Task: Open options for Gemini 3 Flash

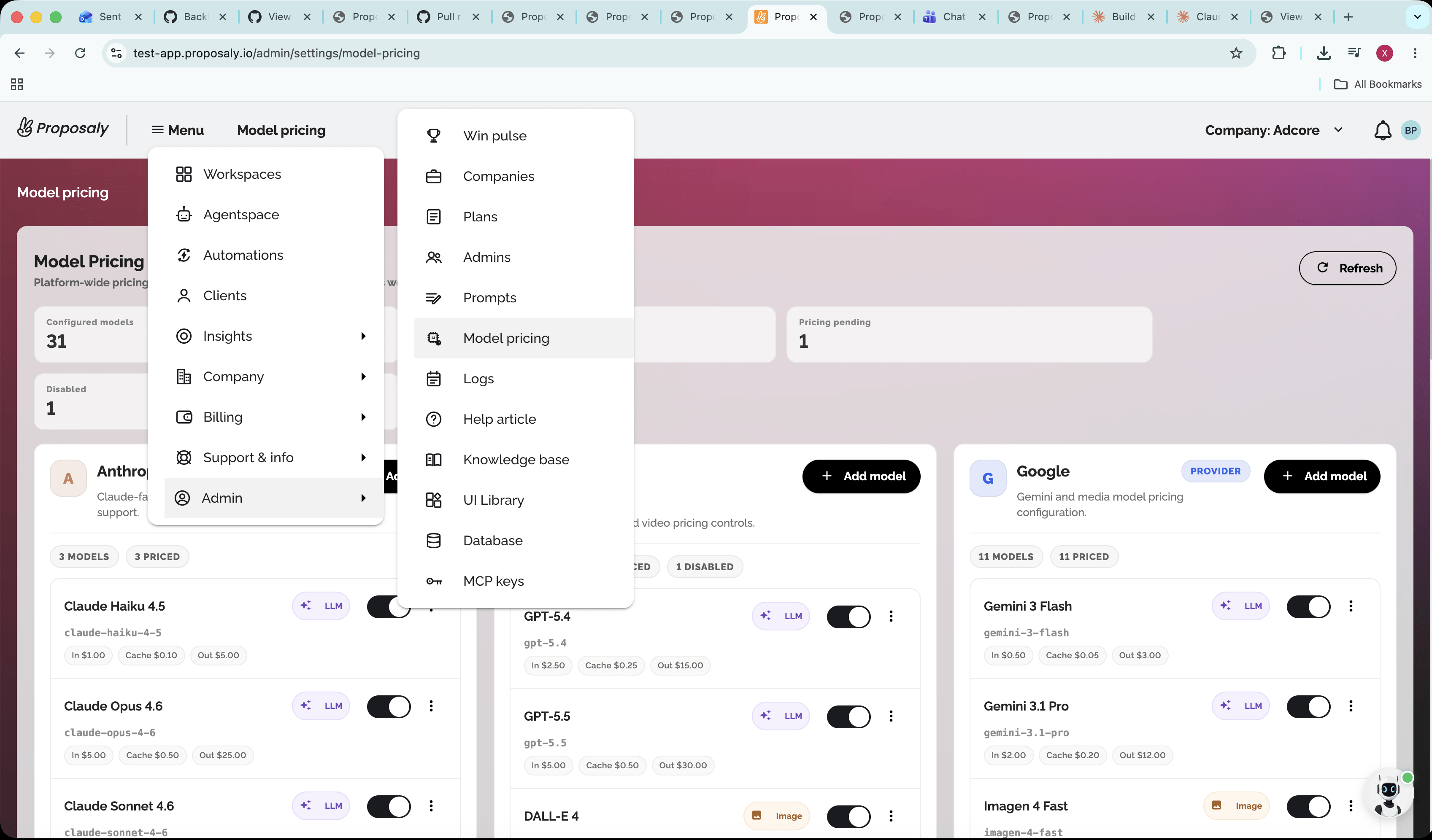Action: coord(1351,606)
